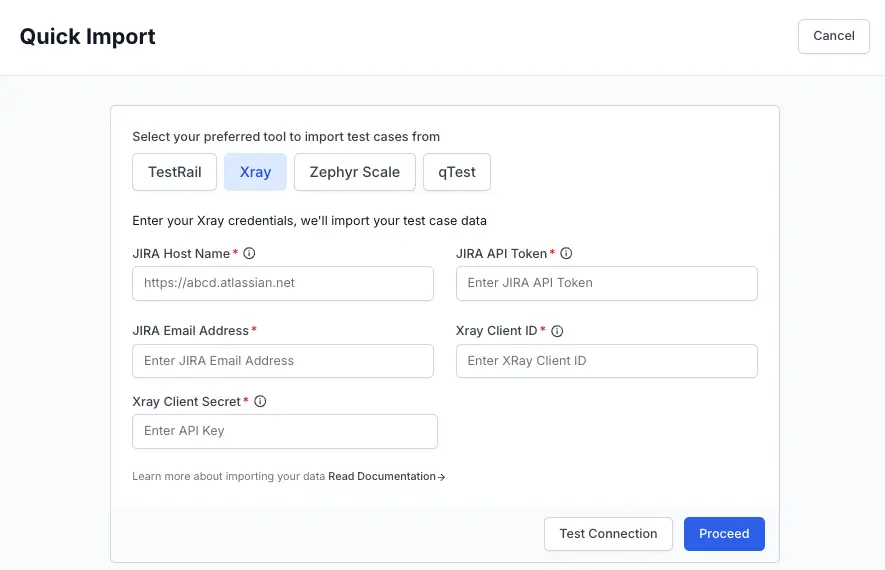Switch to Zephyr Scale import option
The width and height of the screenshot is (885, 570).
coord(354,172)
